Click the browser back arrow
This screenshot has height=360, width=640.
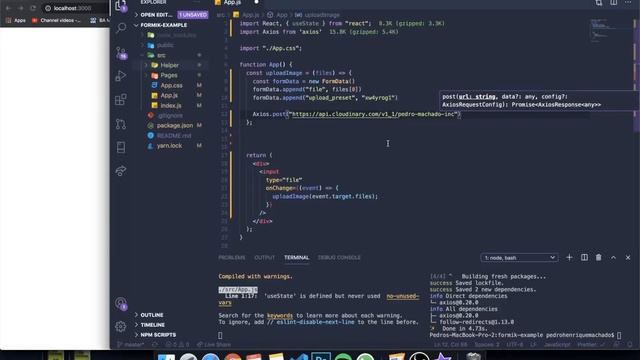[8, 8]
